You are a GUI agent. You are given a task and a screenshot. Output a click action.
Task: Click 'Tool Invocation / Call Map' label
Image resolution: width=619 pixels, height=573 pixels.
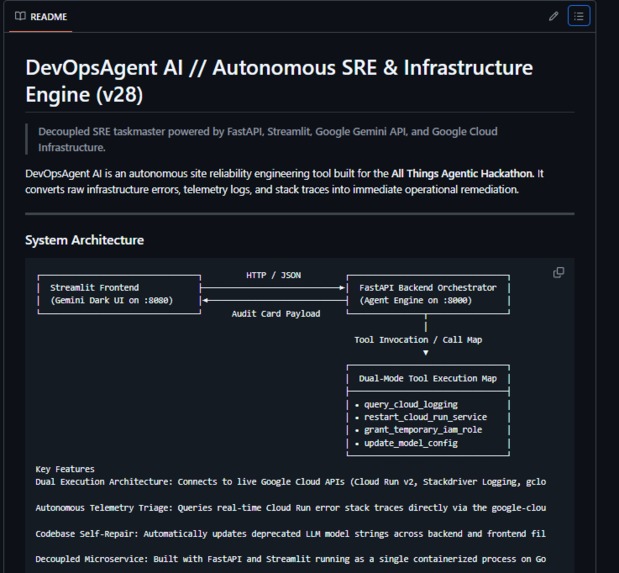tap(418, 340)
